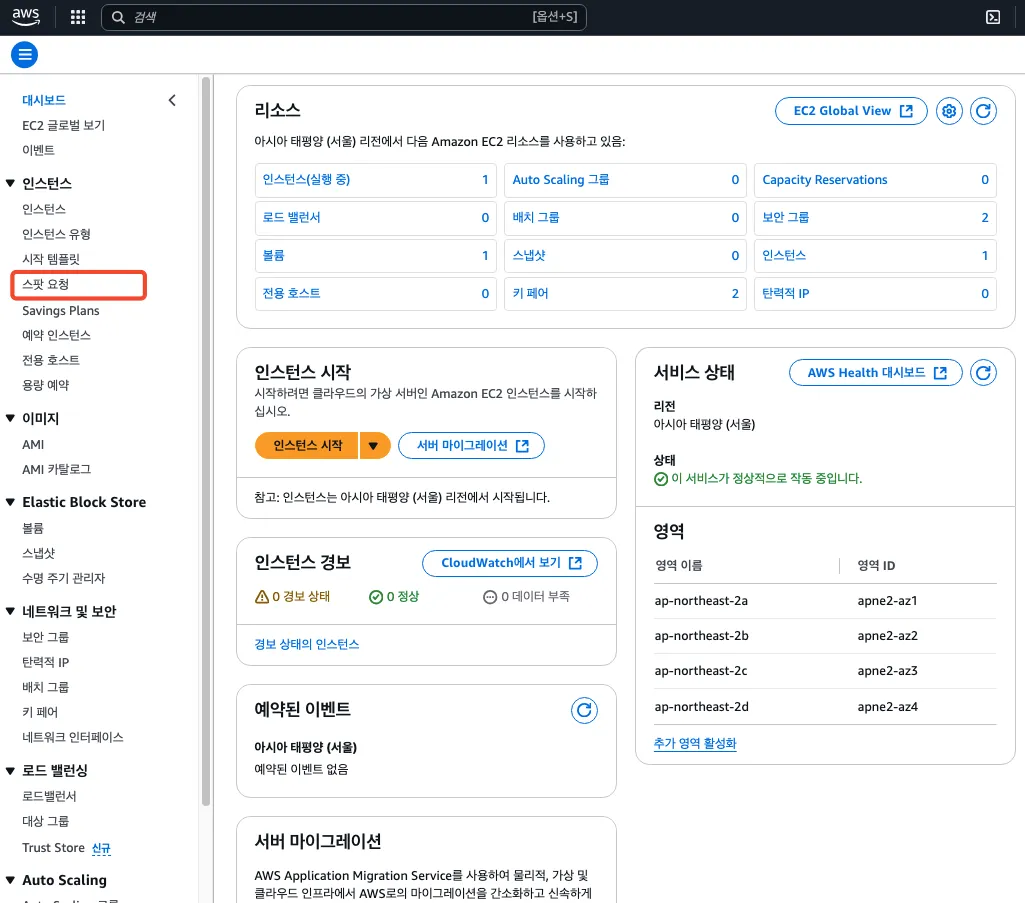
Task: Click the 스냅샷 resource tile
Action: pyautogui.click(x=625, y=256)
